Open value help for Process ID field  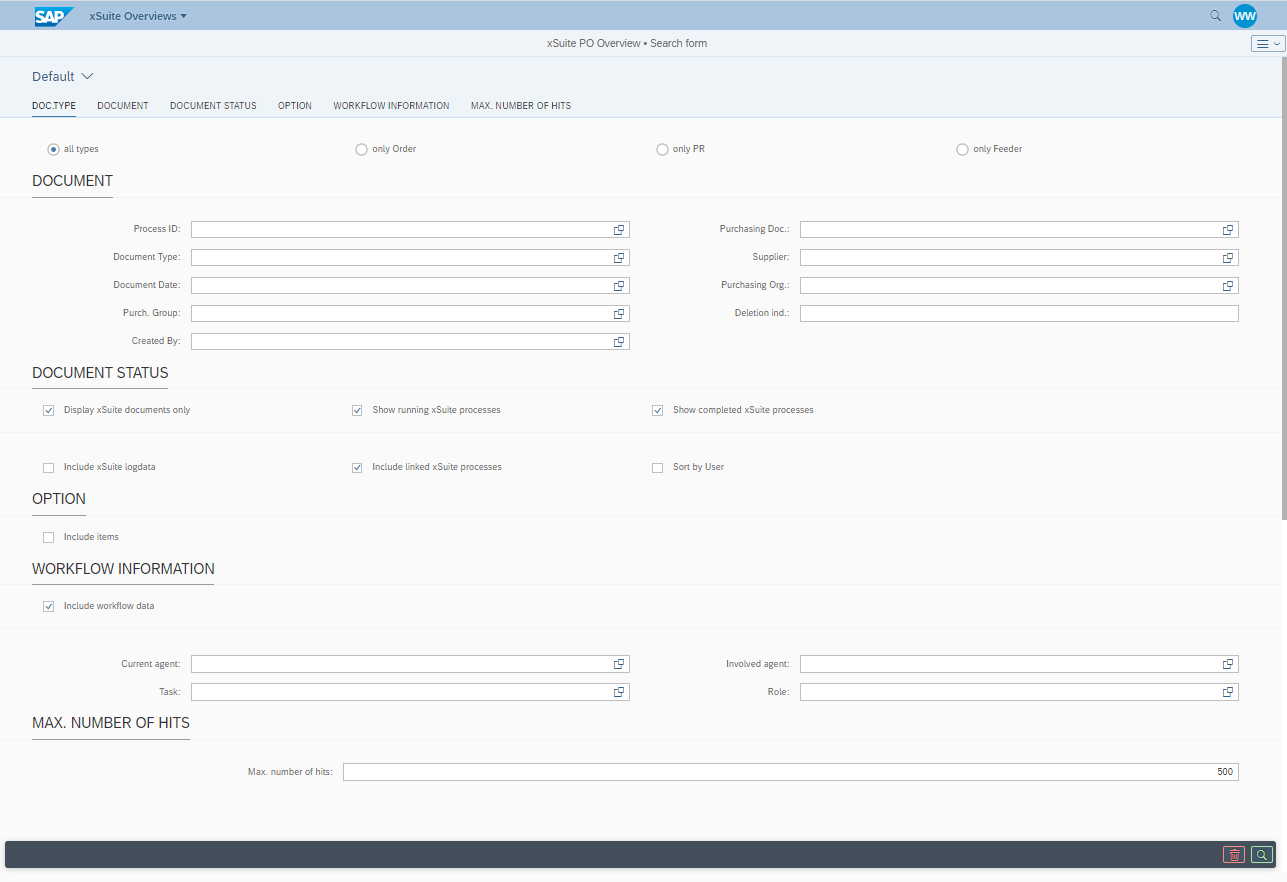pyautogui.click(x=619, y=230)
